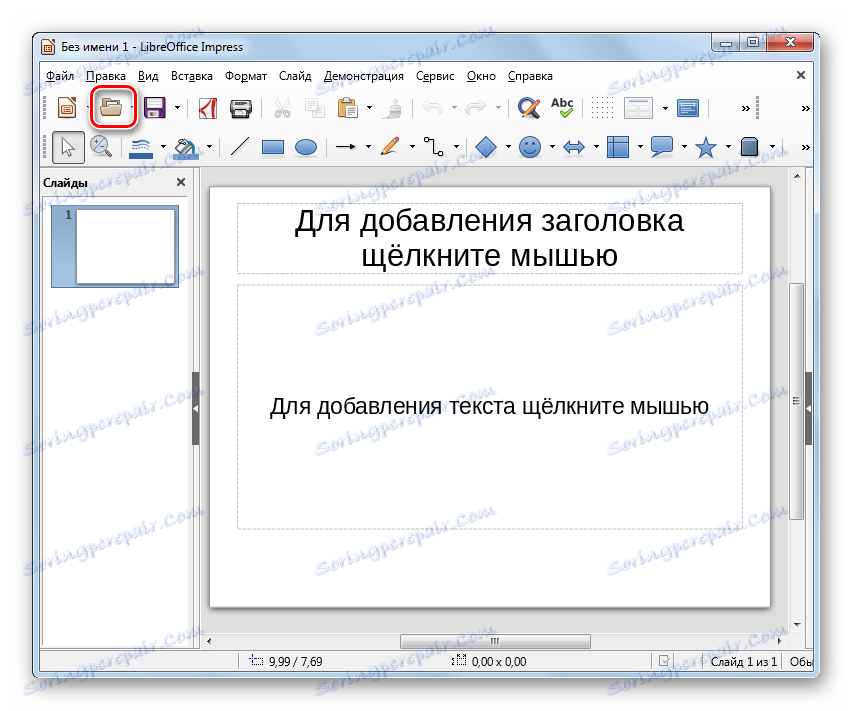Select the Ellipse drawing tool
Screen dimensions: 853x711
[305, 147]
